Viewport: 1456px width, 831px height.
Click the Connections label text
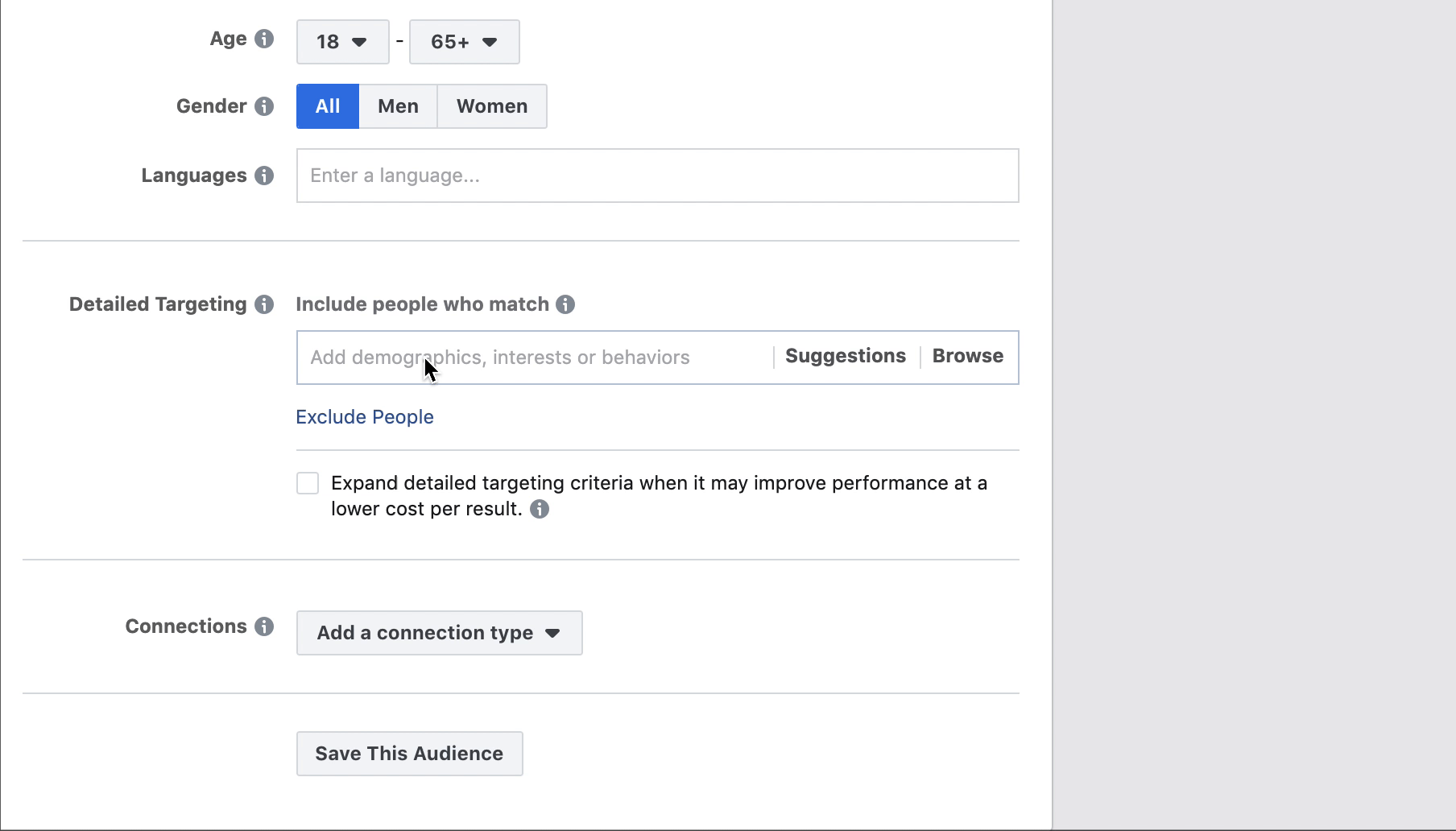[186, 626]
